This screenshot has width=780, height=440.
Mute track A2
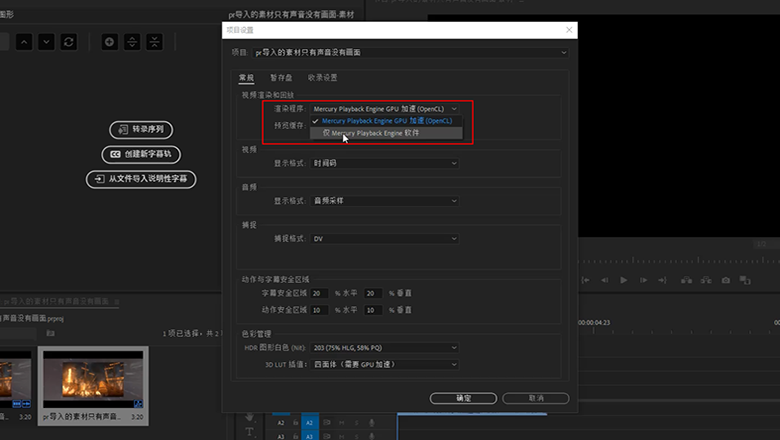[342, 423]
